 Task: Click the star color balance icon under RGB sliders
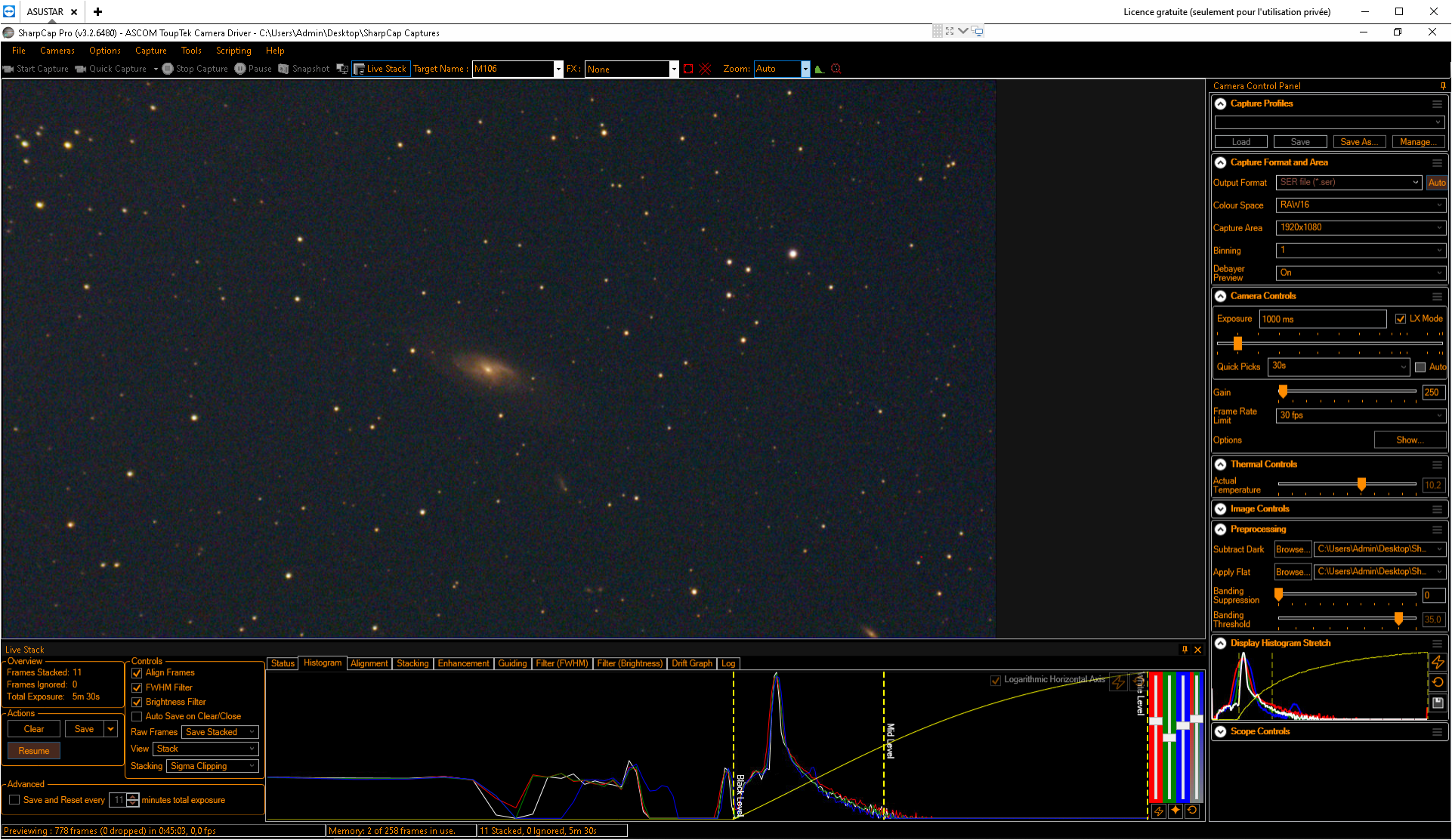(1176, 811)
